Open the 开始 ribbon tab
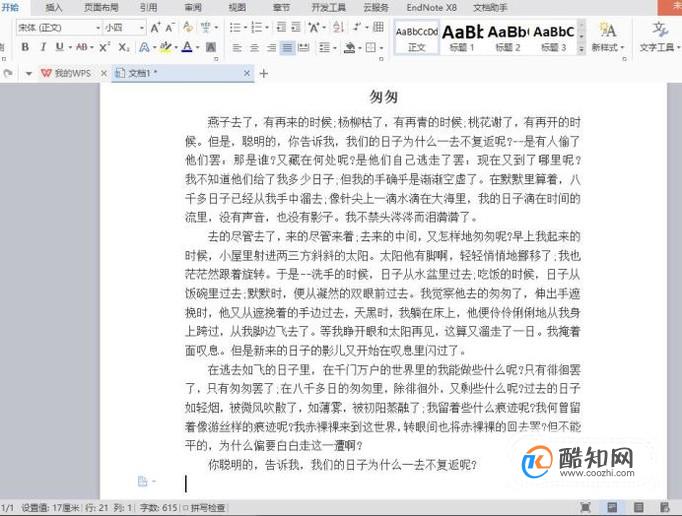 [x=10, y=7]
